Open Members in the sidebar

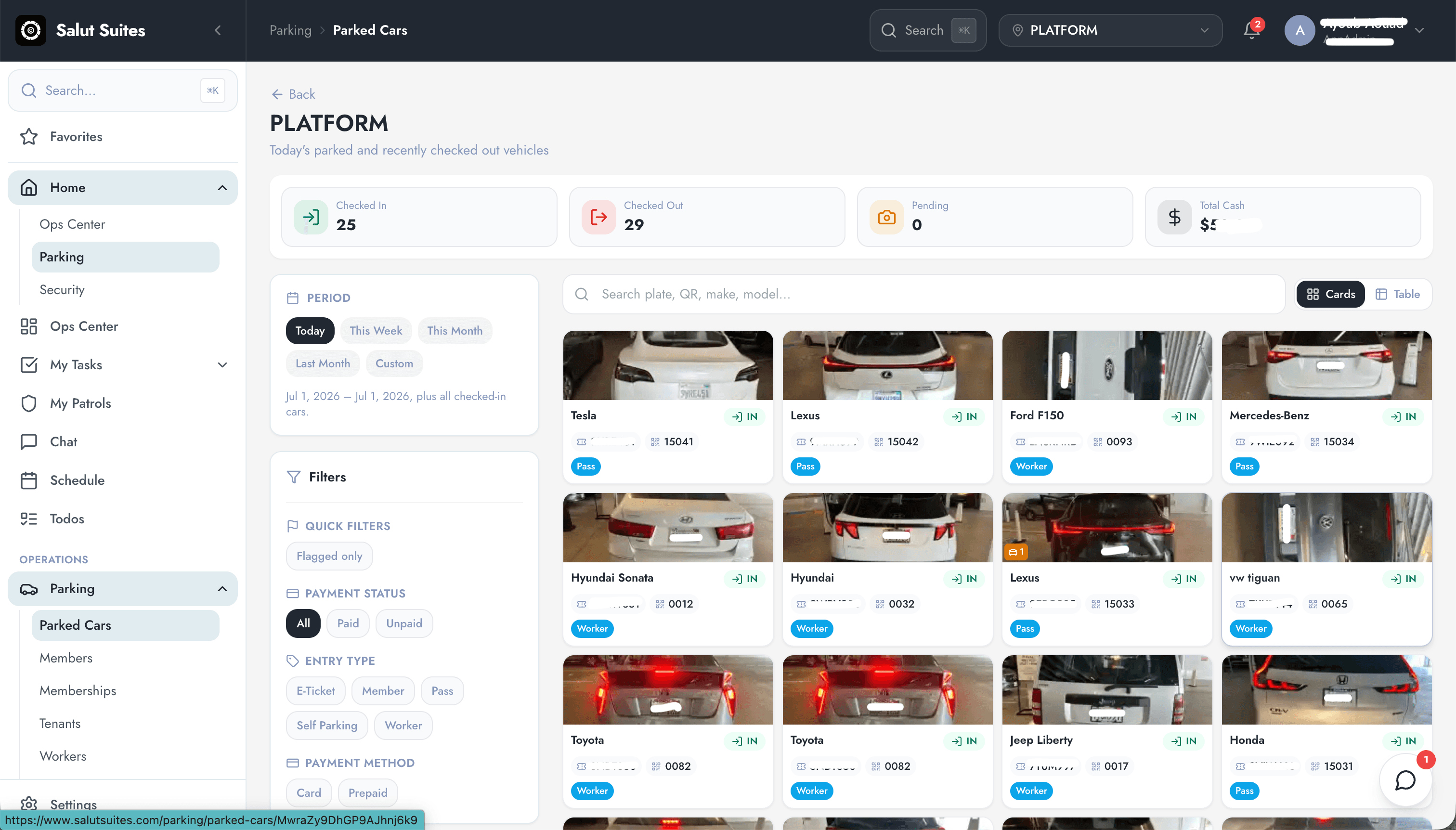point(66,659)
